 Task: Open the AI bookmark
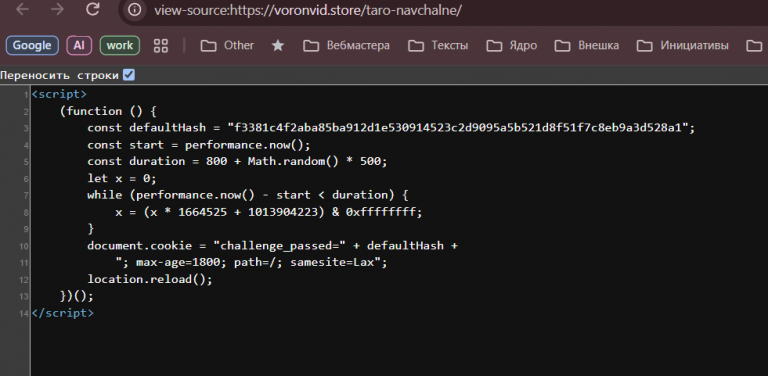pyautogui.click(x=79, y=46)
